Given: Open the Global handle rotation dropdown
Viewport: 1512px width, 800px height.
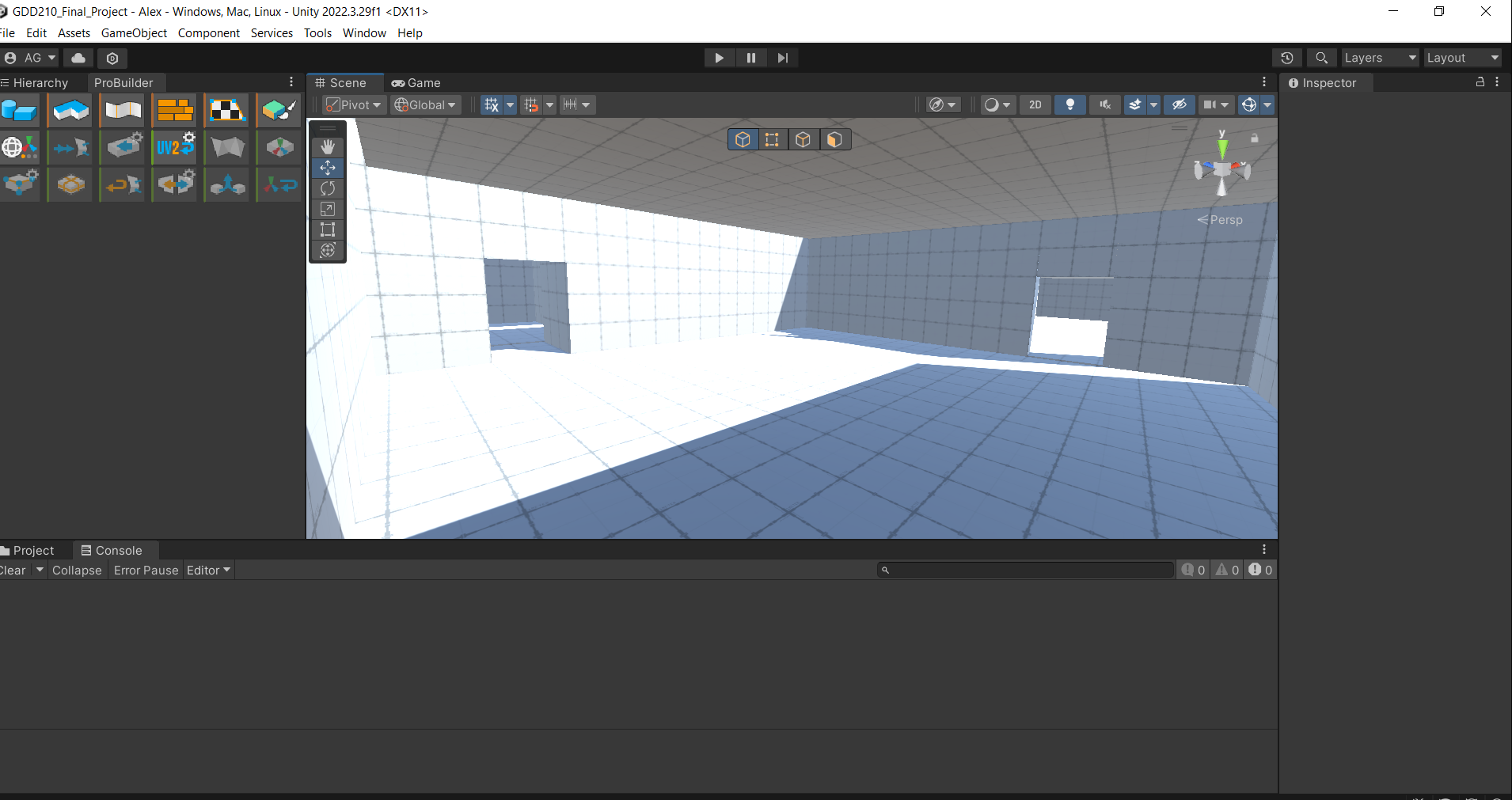Looking at the screenshot, I should [426, 105].
